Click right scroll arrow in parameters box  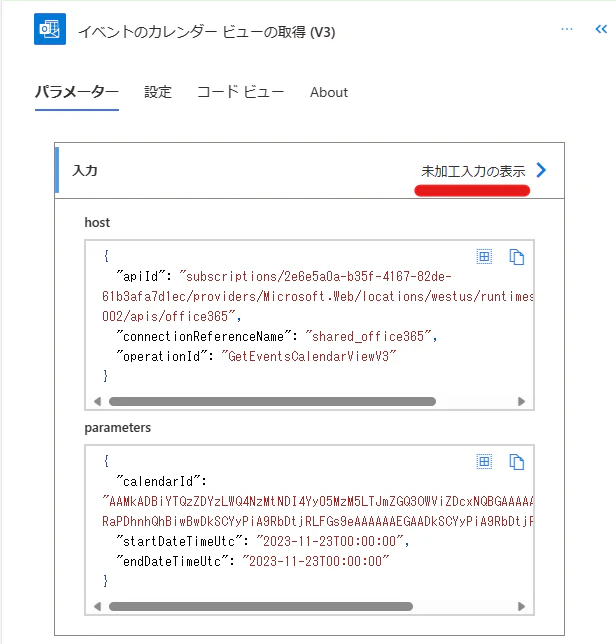coord(522,606)
